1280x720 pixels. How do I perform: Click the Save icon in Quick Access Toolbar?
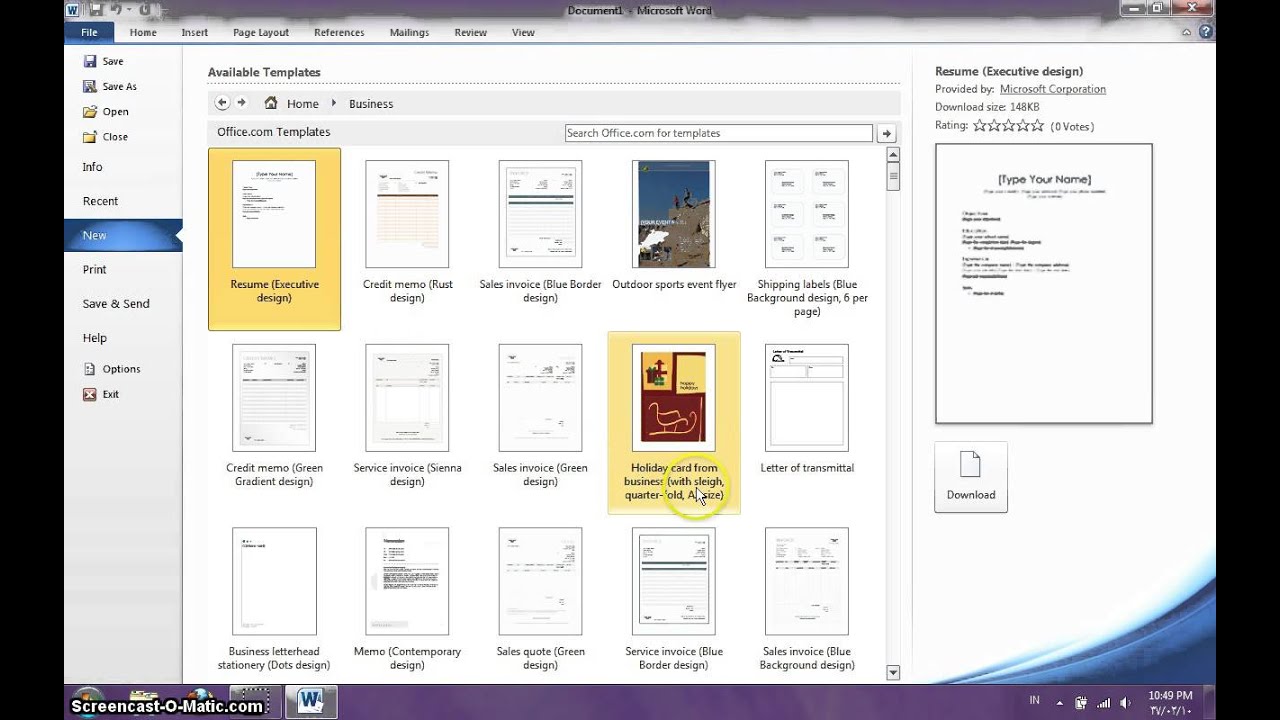[x=98, y=10]
